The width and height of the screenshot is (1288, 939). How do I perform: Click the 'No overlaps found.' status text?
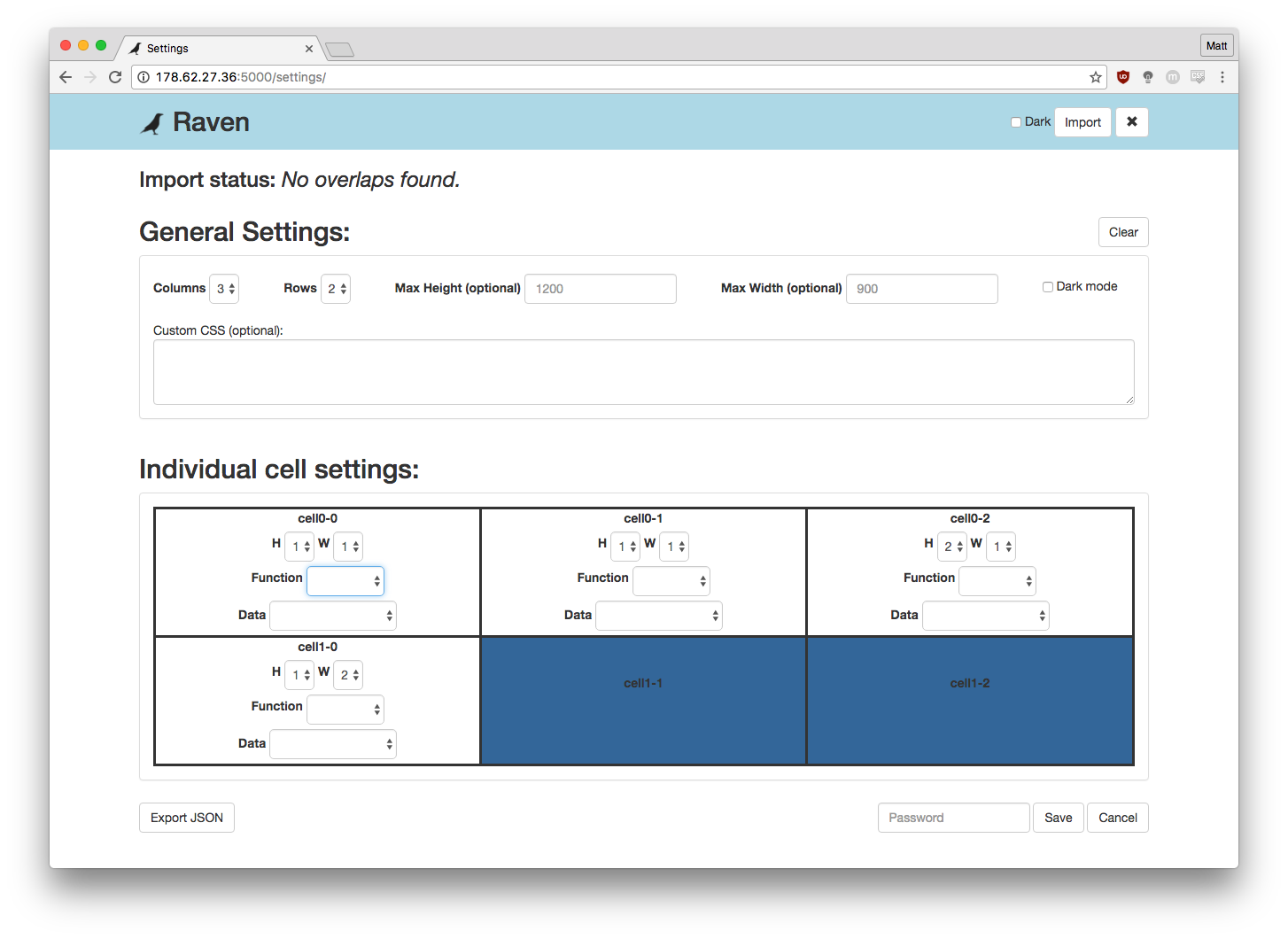pyautogui.click(x=370, y=180)
